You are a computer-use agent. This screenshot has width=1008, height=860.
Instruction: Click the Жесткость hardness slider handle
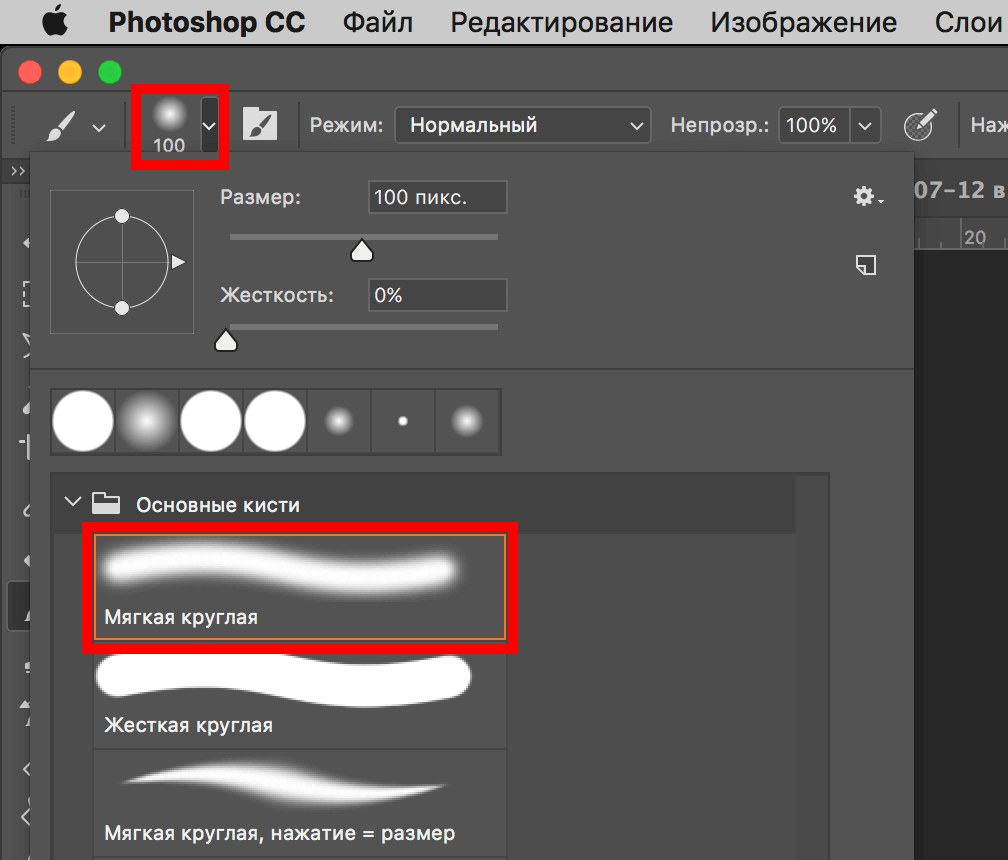[226, 340]
